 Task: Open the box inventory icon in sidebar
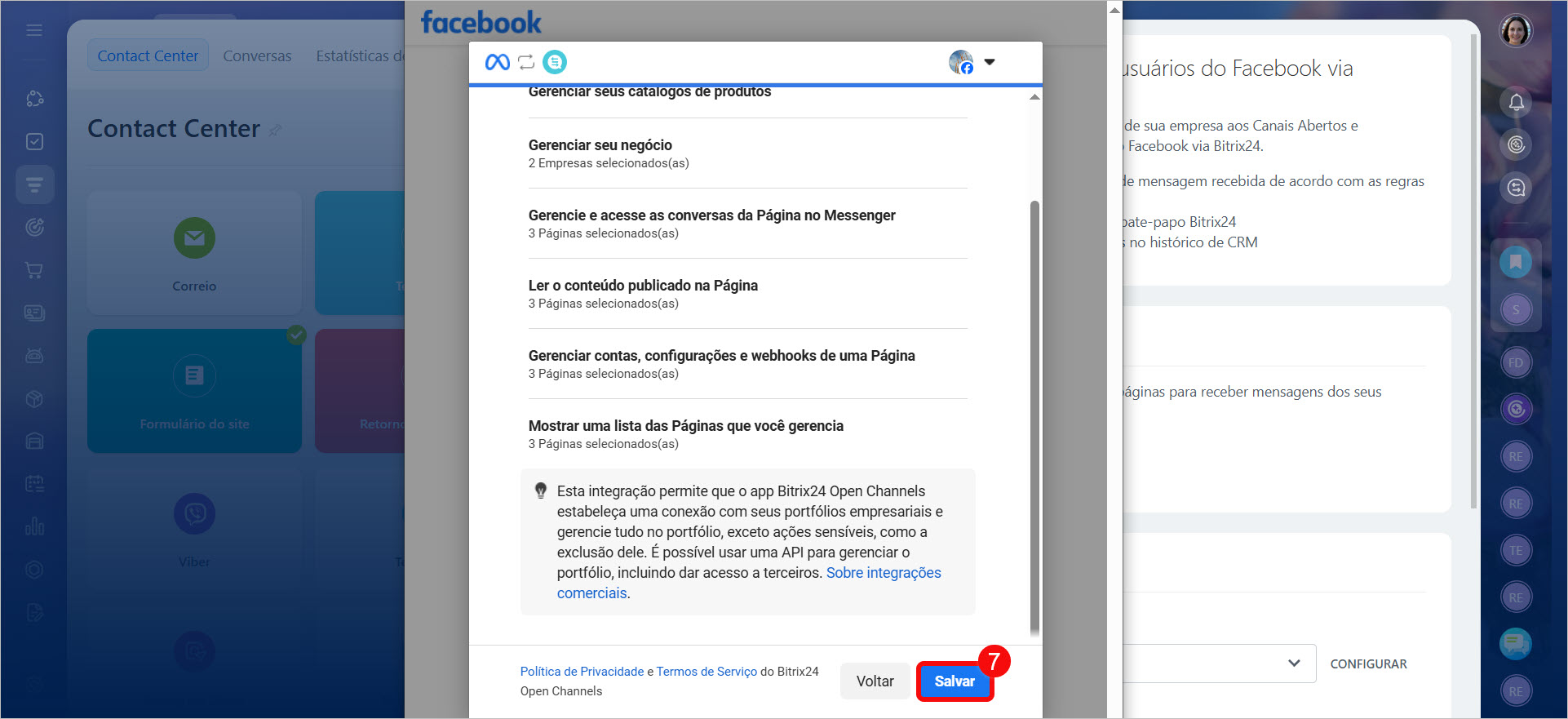click(34, 398)
